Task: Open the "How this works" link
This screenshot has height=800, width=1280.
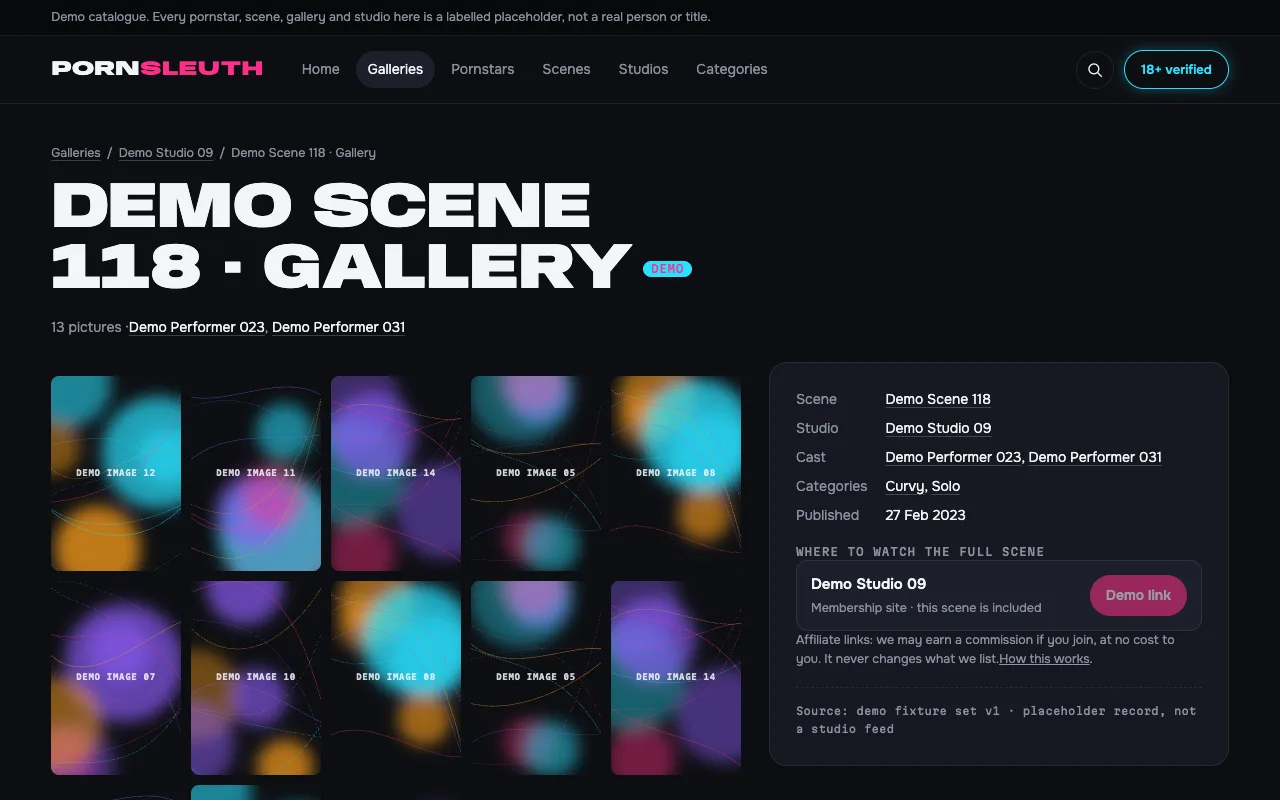Action: click(x=1044, y=659)
